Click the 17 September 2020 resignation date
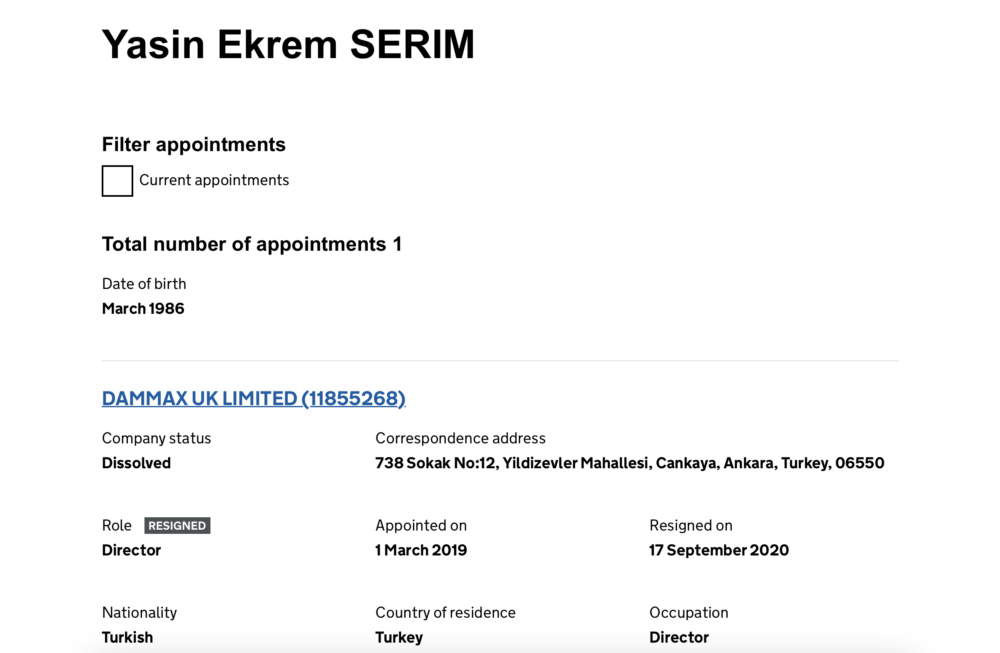 (719, 550)
